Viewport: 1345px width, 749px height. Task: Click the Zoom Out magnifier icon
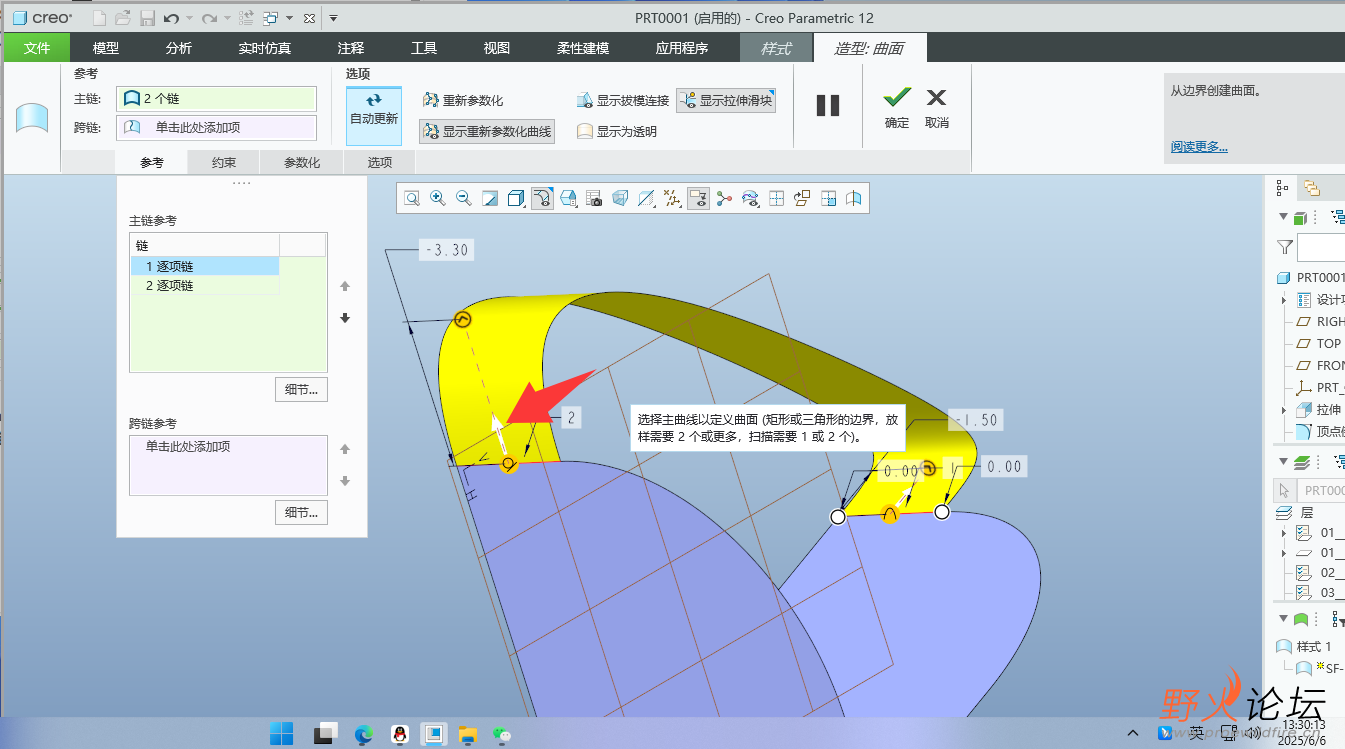click(x=464, y=199)
